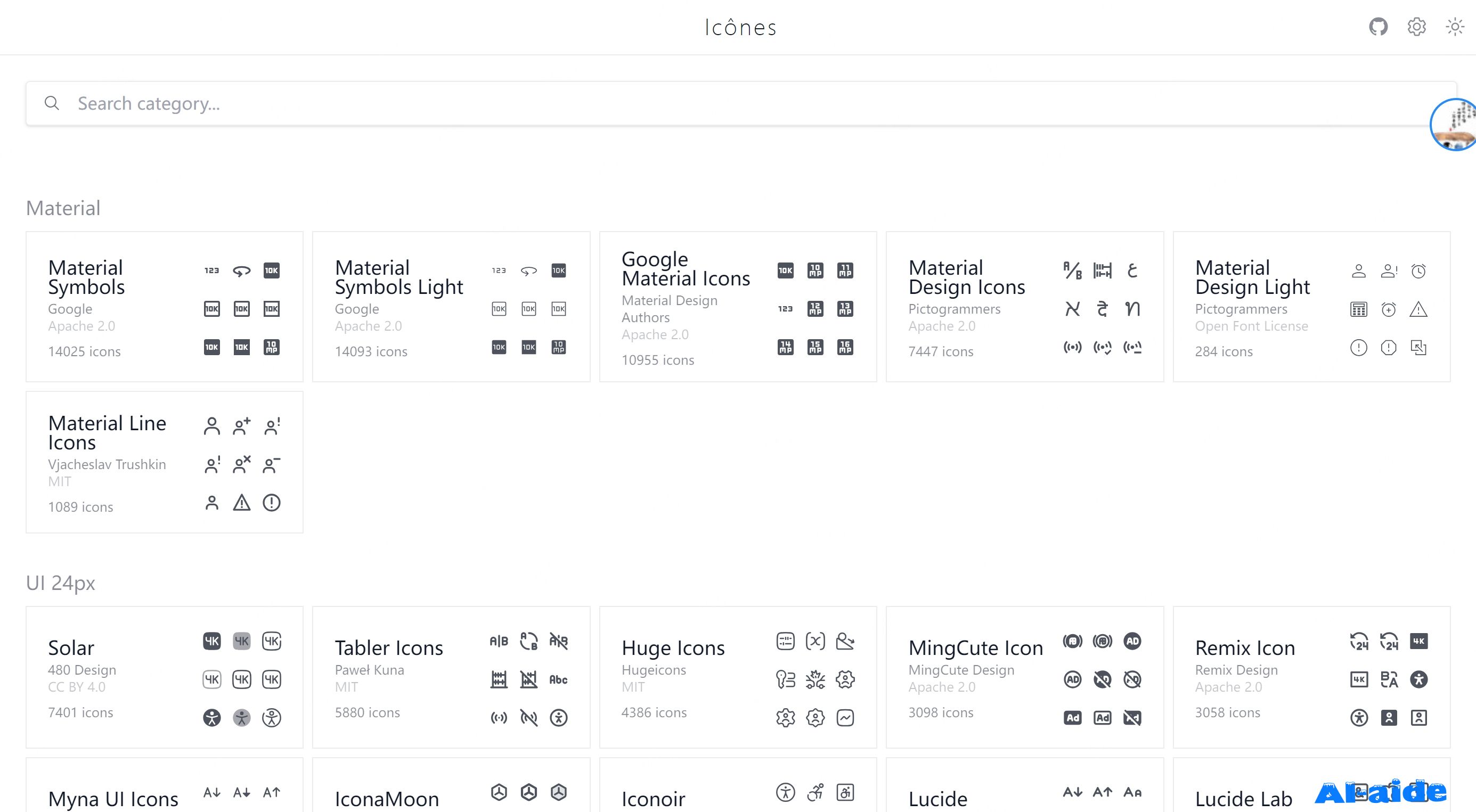Click the circled exclamation icon in Material Line Icons
1476x812 pixels.
[x=272, y=503]
